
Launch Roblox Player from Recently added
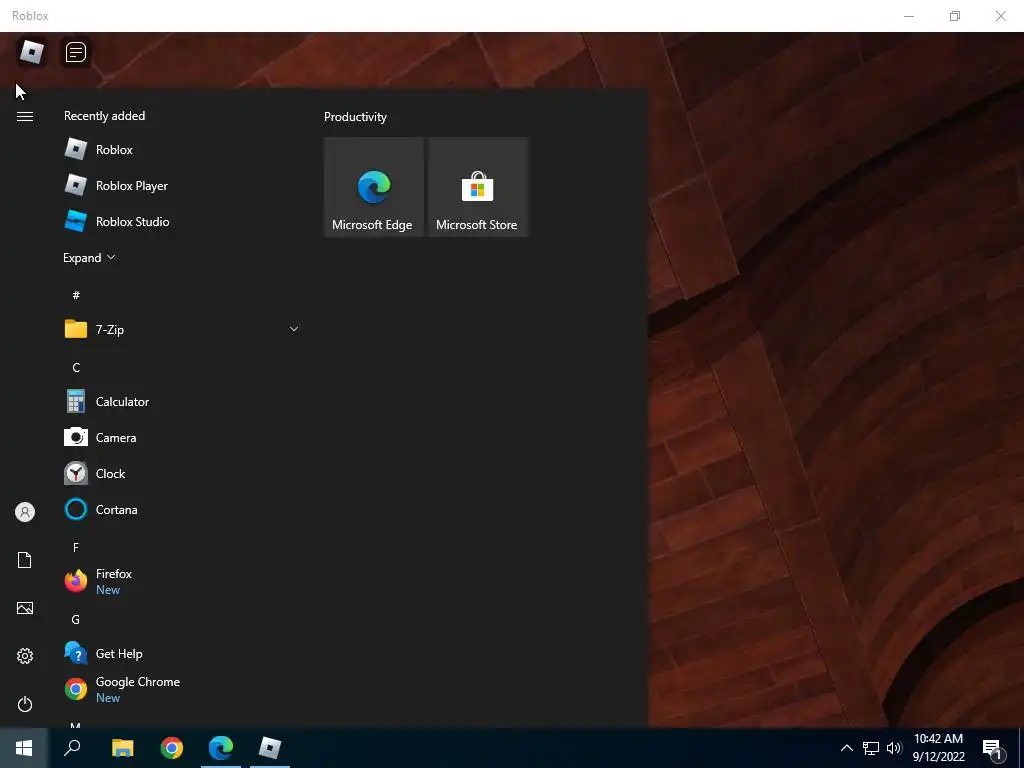[x=182, y=185]
